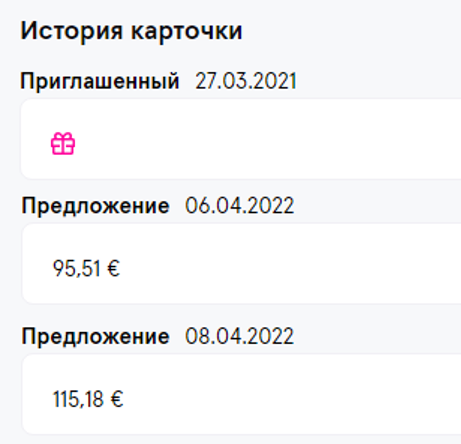The image size is (461, 444).
Task: Select the 95,51 € amount
Action: (86, 269)
